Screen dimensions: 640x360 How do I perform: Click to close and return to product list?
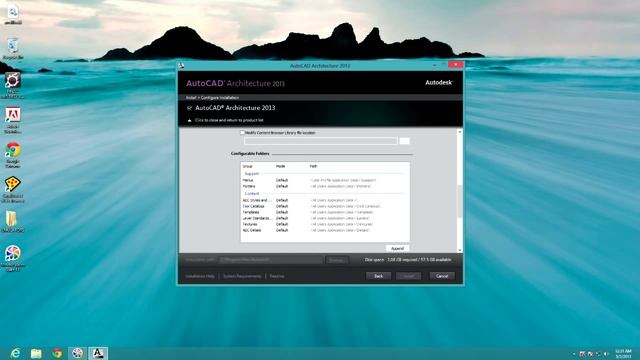coord(229,120)
